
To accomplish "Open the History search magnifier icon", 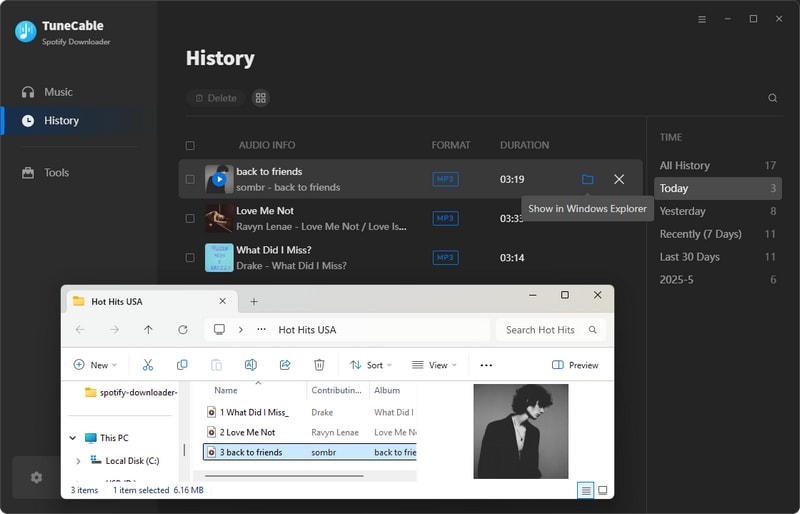I will click(772, 98).
